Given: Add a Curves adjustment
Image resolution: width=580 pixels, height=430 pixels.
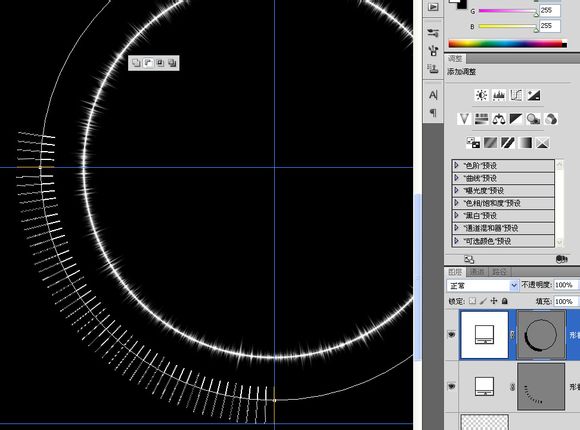Looking at the screenshot, I should pos(516,95).
